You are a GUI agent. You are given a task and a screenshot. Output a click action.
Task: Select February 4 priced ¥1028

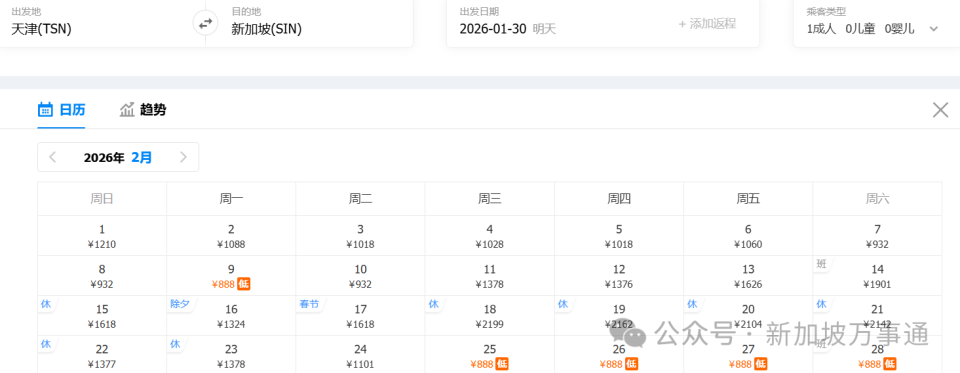pos(490,236)
